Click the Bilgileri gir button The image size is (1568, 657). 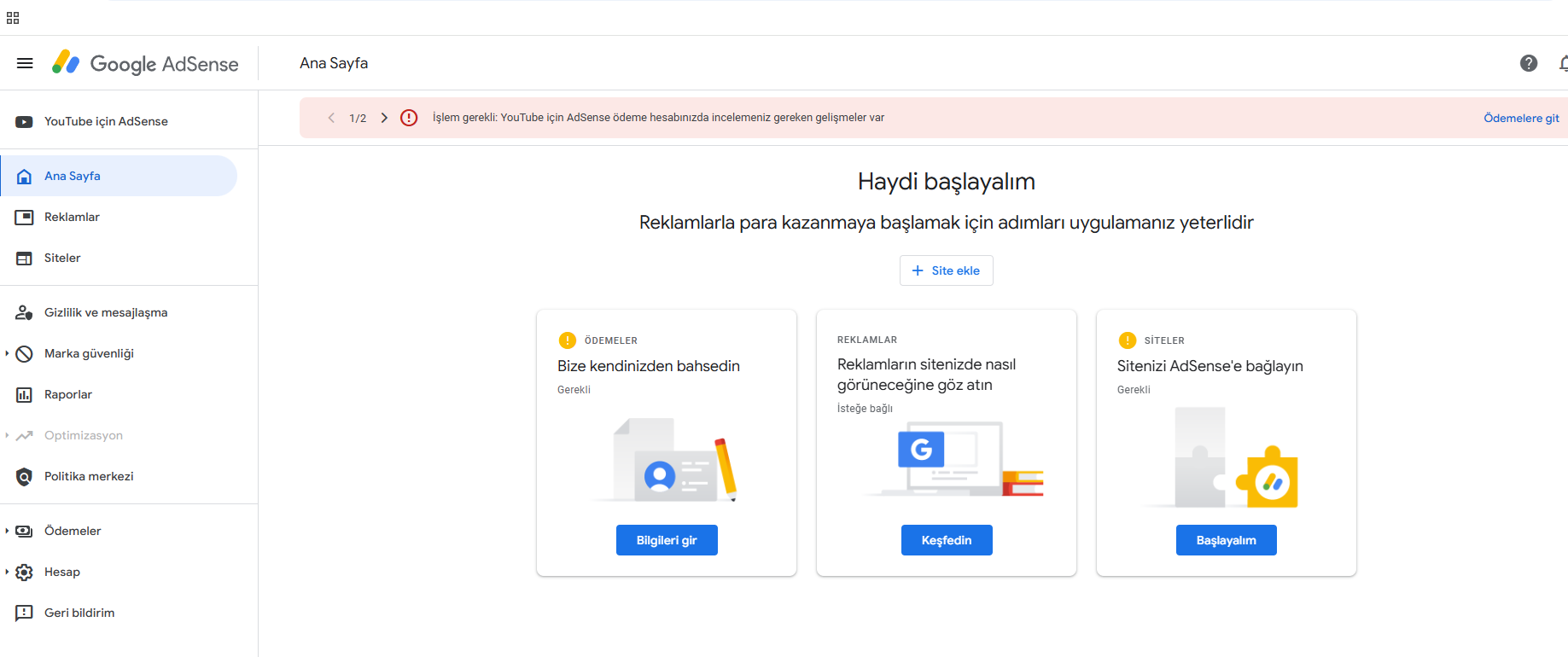pyautogui.click(x=667, y=540)
